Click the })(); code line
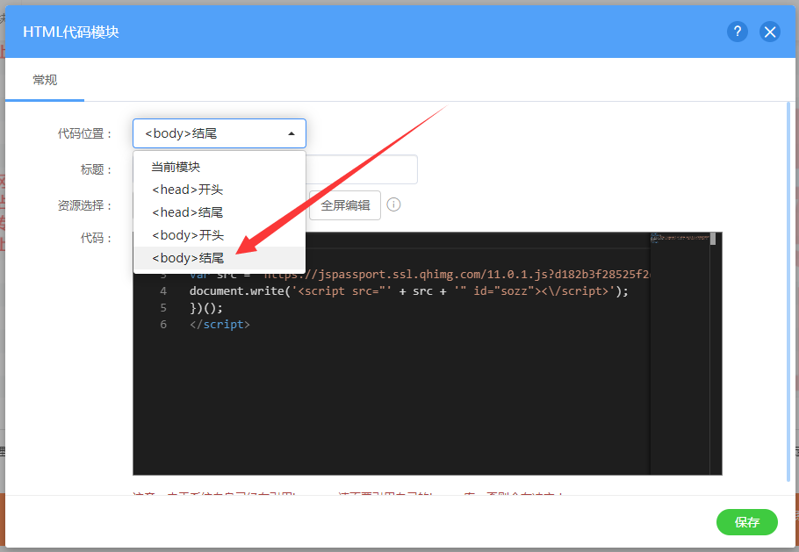 point(206,308)
